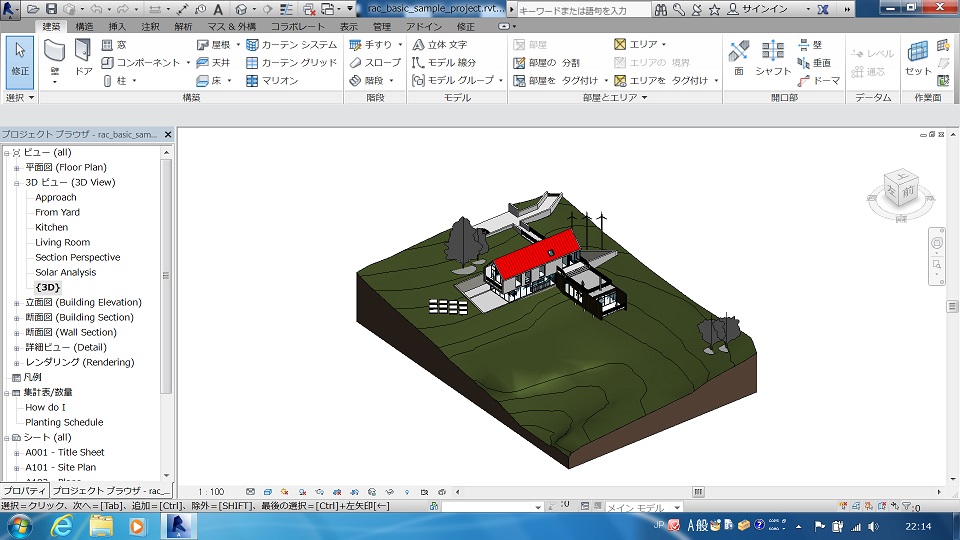Open the 1 : 100 view scale menu
The height and width of the screenshot is (540, 960).
211,492
